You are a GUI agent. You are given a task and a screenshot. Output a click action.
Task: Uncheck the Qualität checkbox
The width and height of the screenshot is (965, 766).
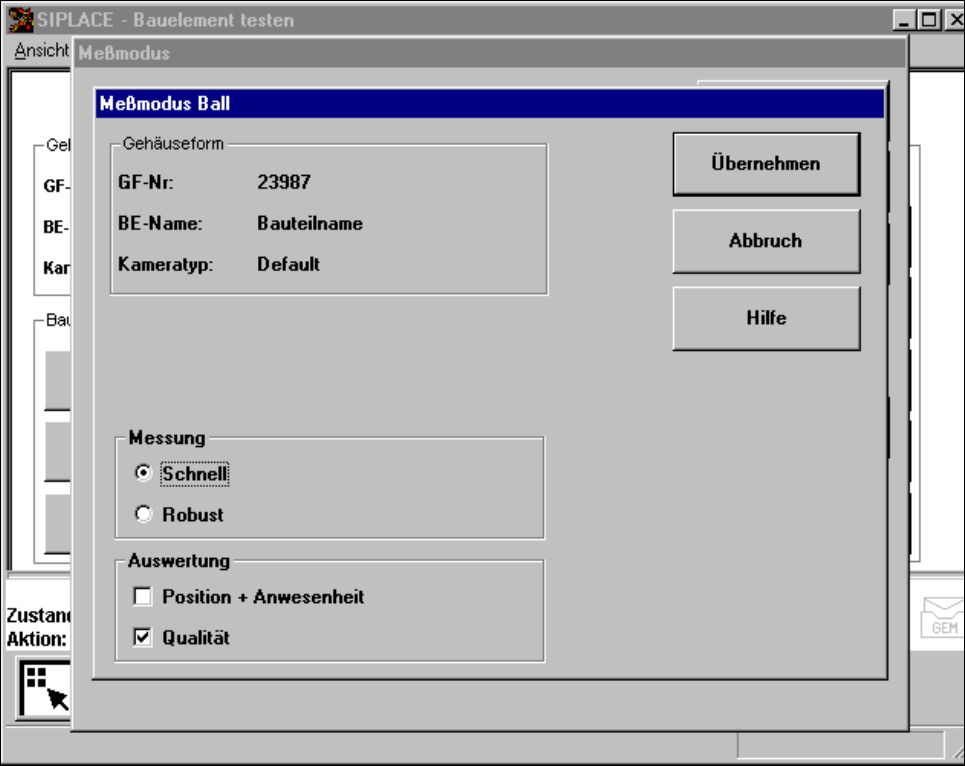[x=143, y=637]
